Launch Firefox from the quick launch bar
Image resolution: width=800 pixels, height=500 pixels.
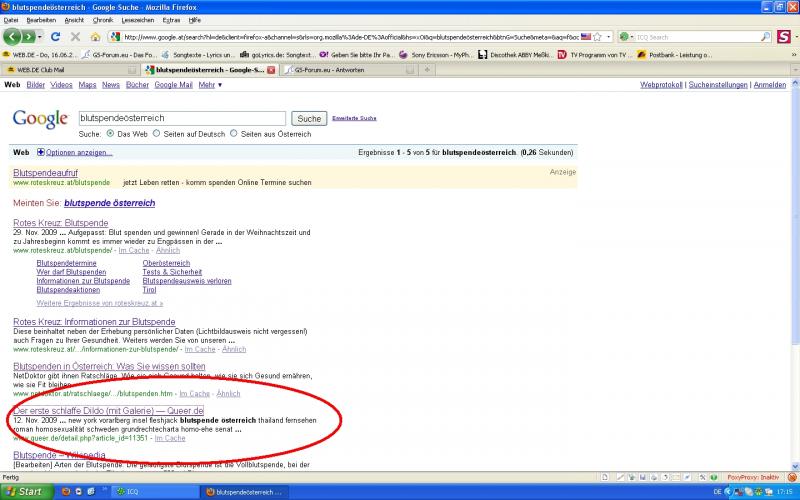pyautogui.click(x=66, y=492)
